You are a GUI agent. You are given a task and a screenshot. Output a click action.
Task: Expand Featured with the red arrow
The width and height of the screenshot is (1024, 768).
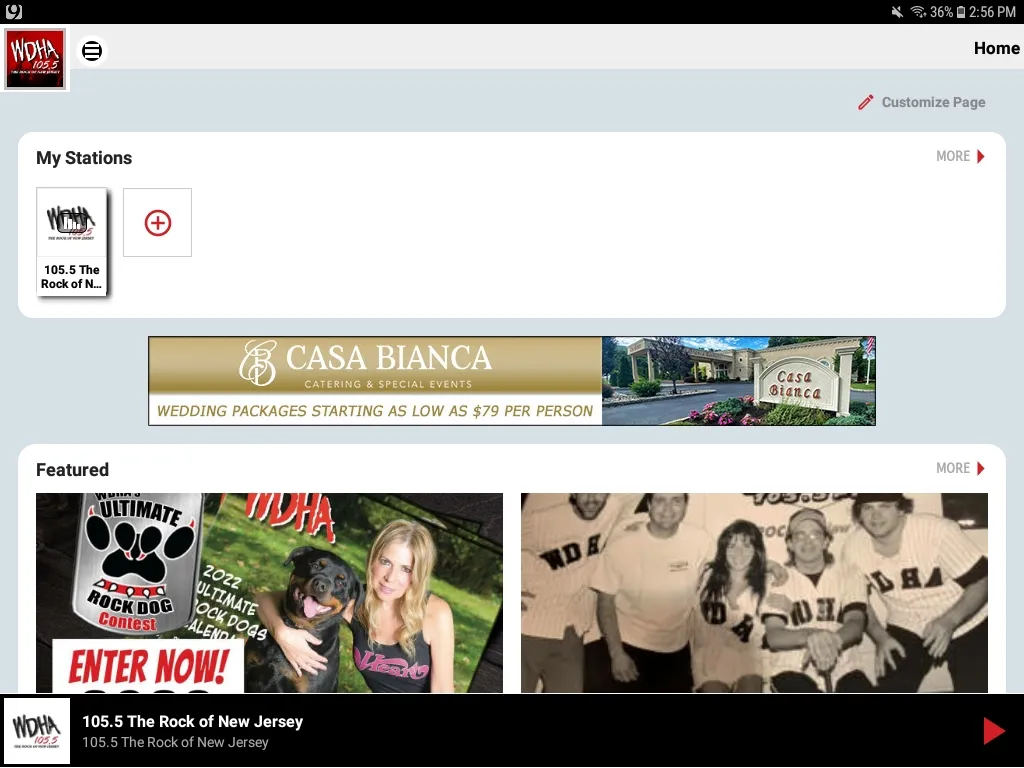(x=980, y=469)
